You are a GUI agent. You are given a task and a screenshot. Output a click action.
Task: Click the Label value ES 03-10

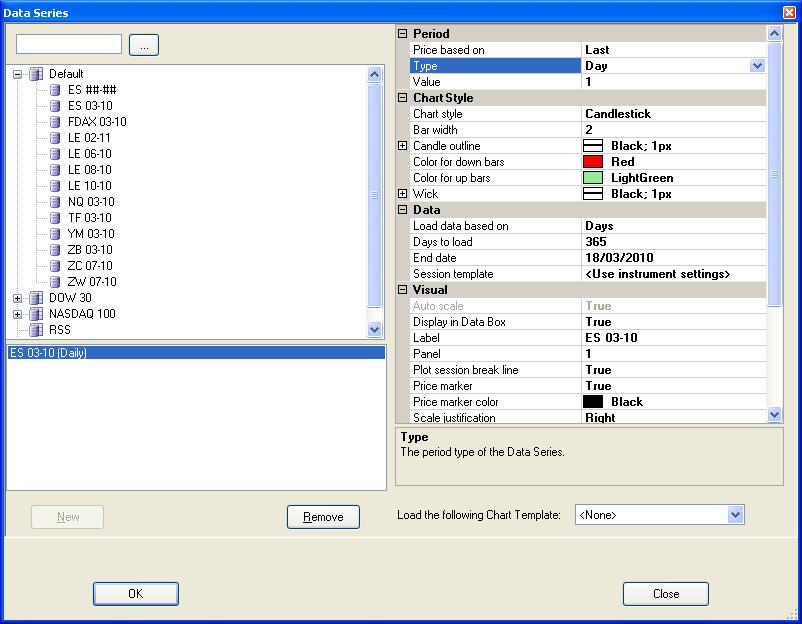click(674, 338)
